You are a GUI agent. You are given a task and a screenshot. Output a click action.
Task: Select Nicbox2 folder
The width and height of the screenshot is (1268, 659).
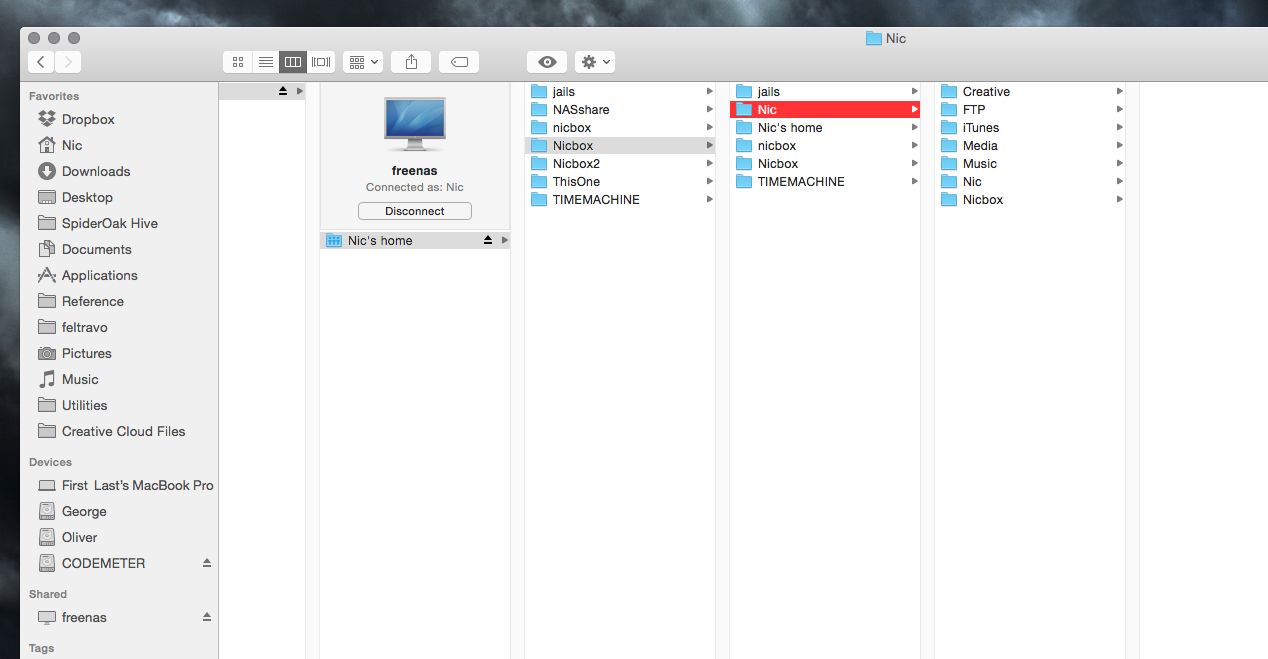(x=620, y=163)
